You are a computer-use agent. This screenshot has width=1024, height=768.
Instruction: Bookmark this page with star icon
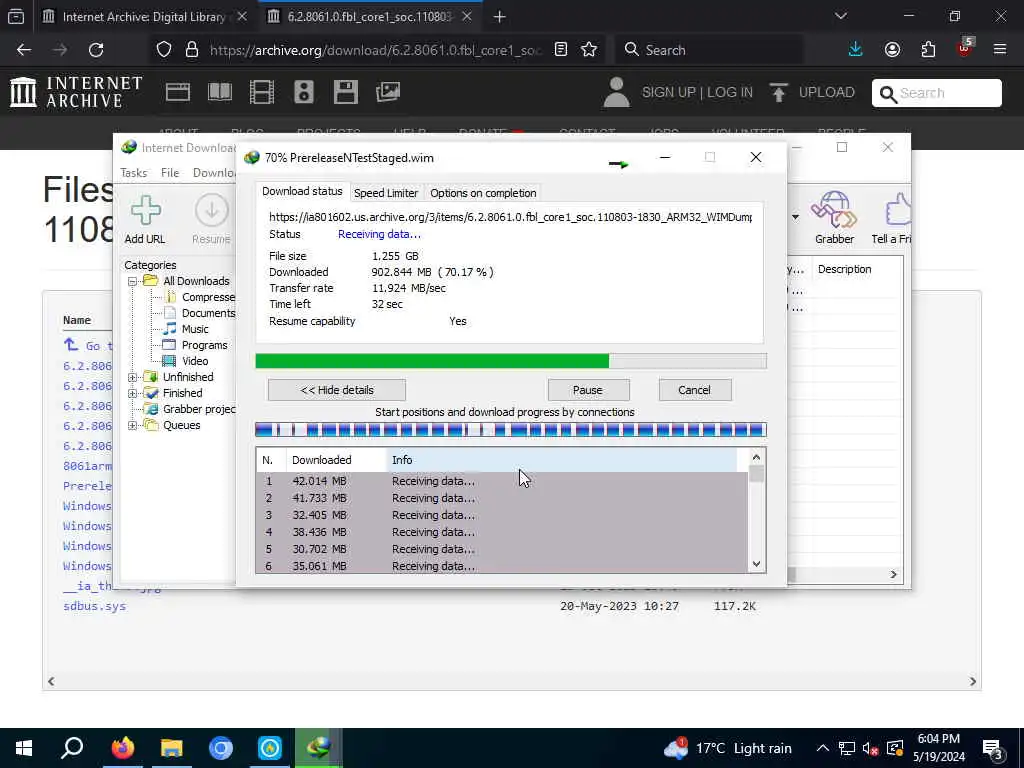tap(589, 50)
